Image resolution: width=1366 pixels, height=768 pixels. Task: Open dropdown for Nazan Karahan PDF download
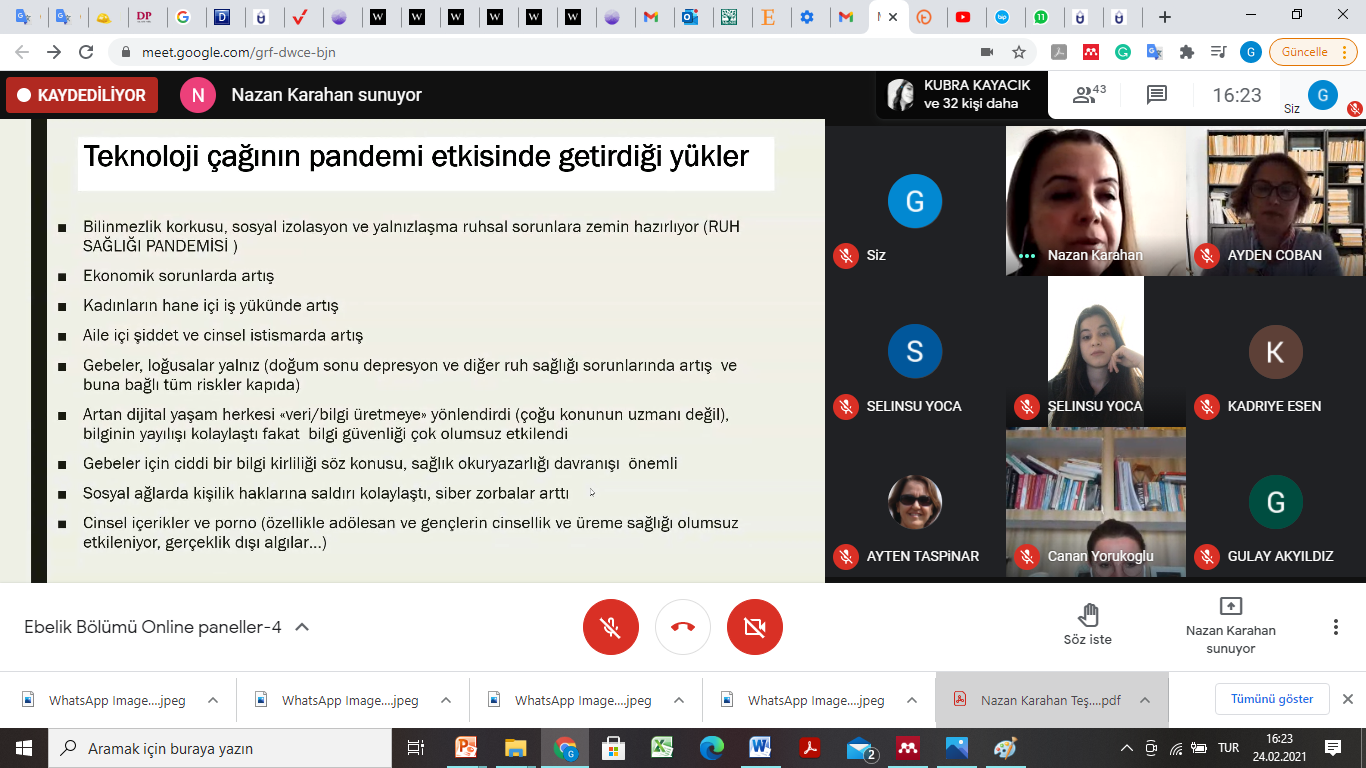(x=1145, y=700)
